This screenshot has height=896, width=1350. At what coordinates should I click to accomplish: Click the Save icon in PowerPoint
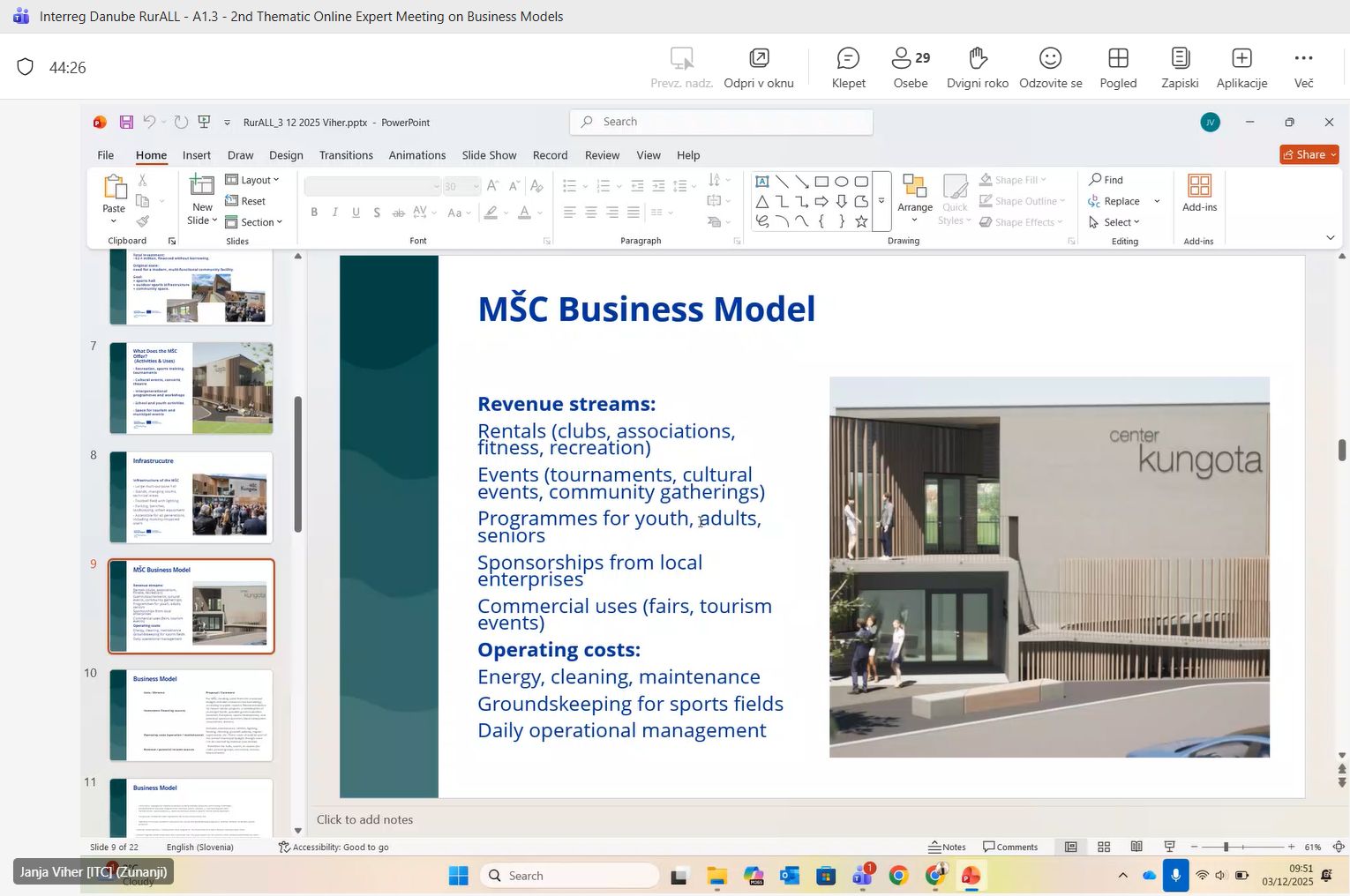tap(126, 123)
